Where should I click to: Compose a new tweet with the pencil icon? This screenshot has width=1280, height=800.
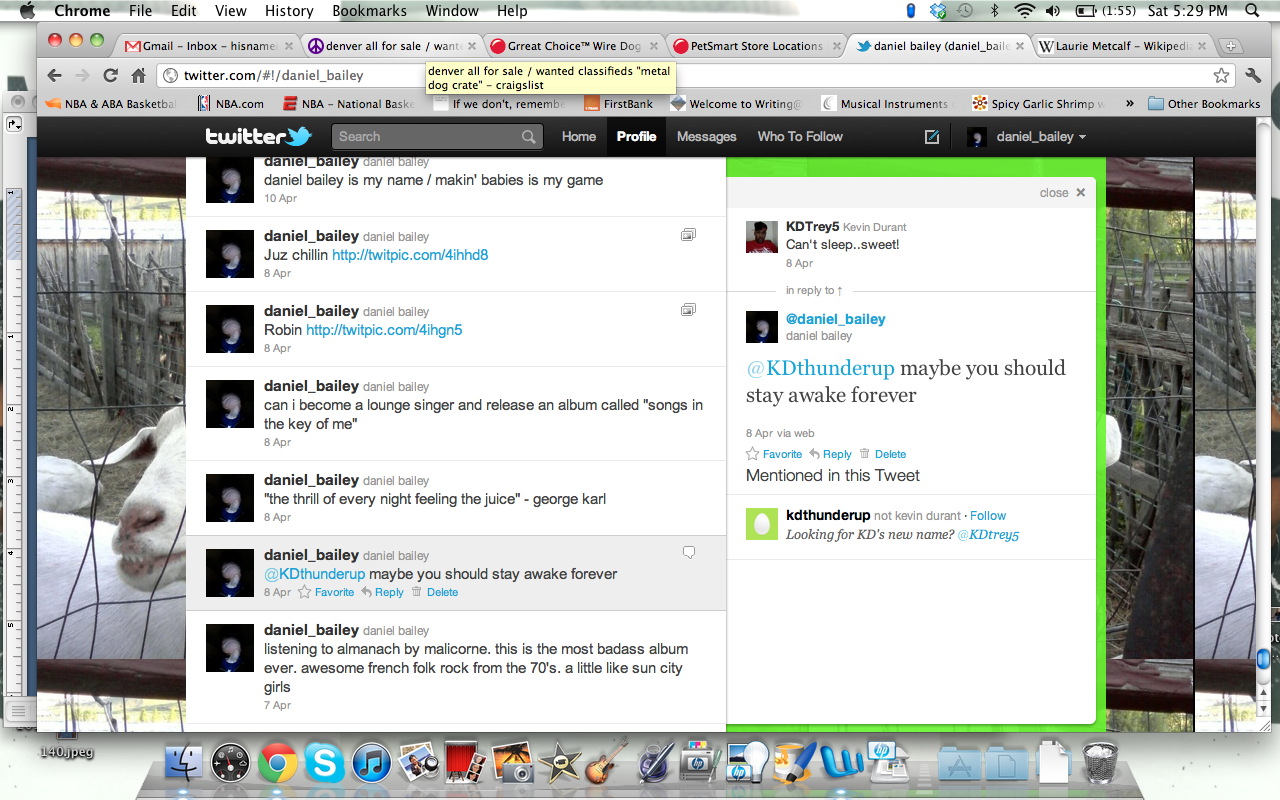click(932, 137)
